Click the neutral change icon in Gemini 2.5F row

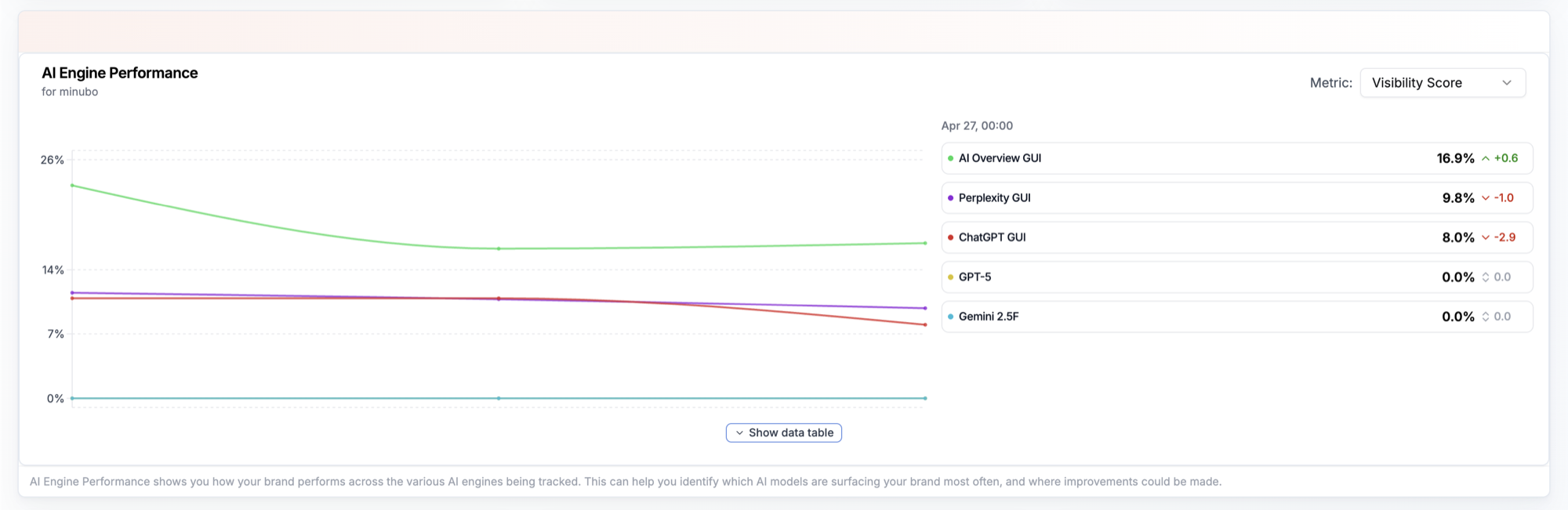point(1486,316)
